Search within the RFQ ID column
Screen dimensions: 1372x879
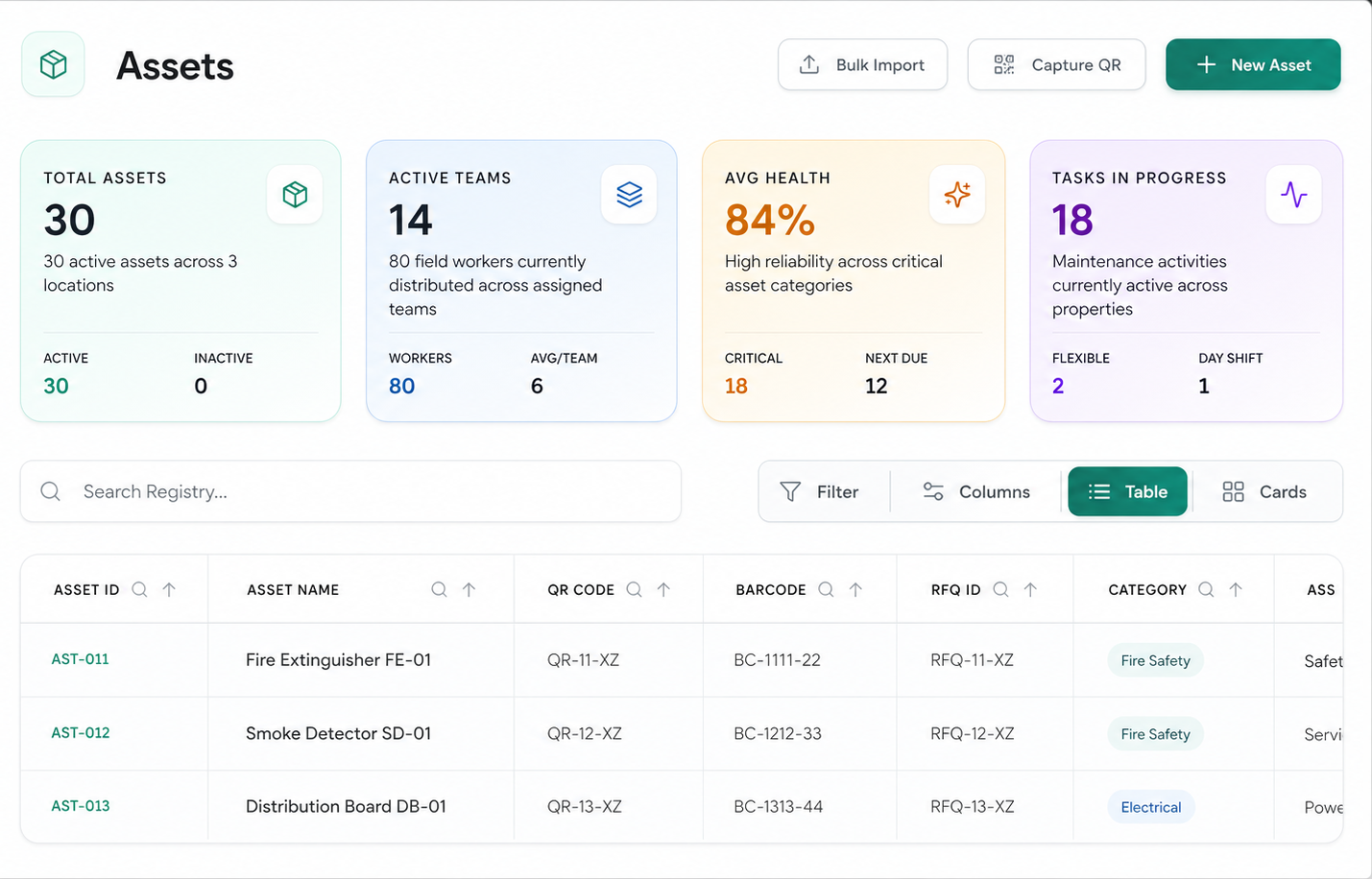coord(1000,589)
